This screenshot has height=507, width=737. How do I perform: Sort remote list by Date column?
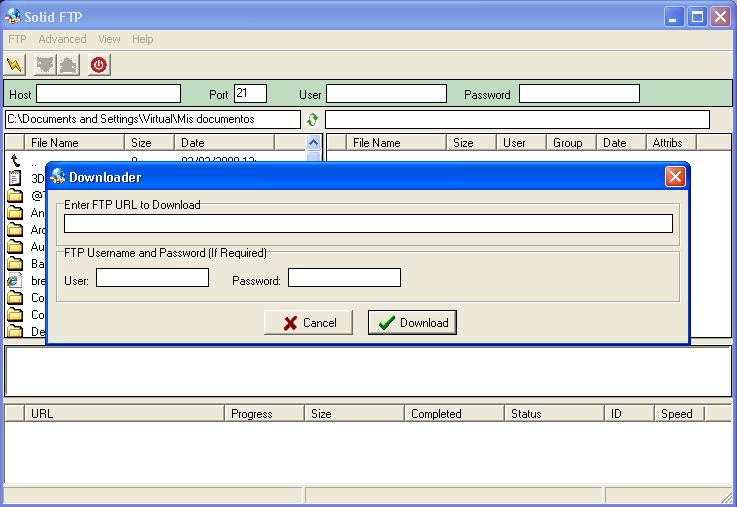[621, 142]
